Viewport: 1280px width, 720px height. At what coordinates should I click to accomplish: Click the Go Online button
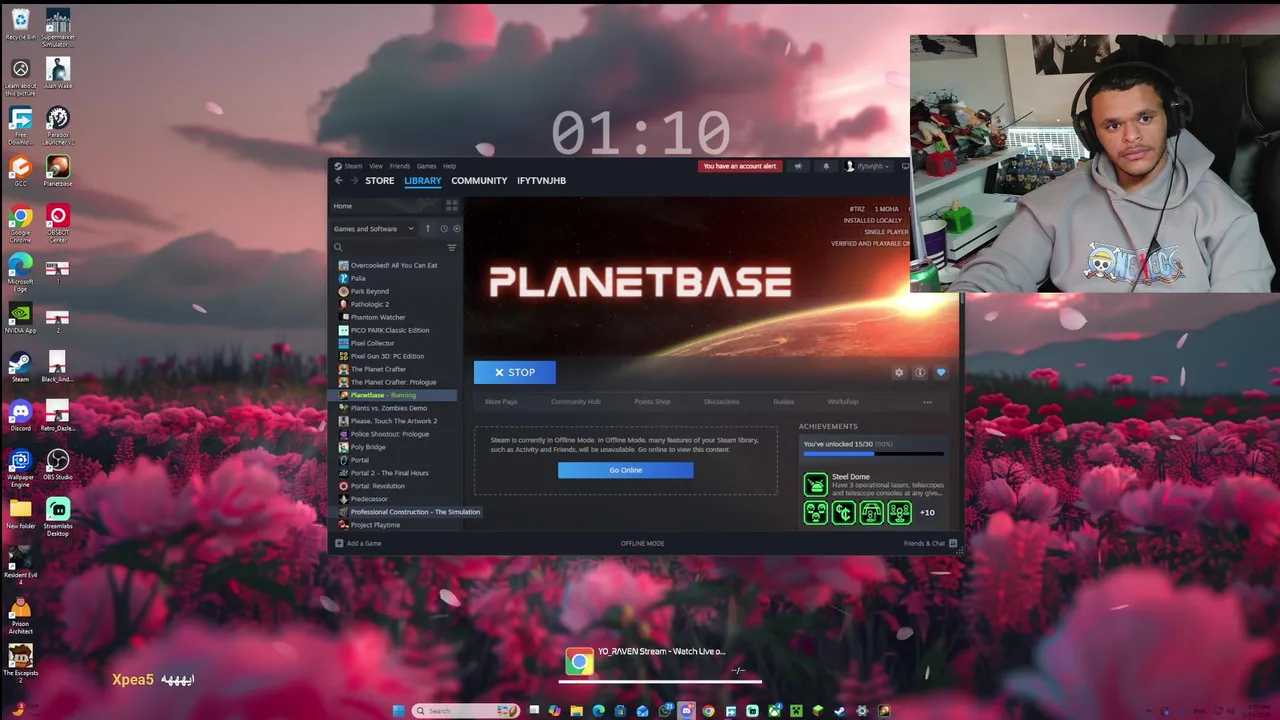click(626, 470)
